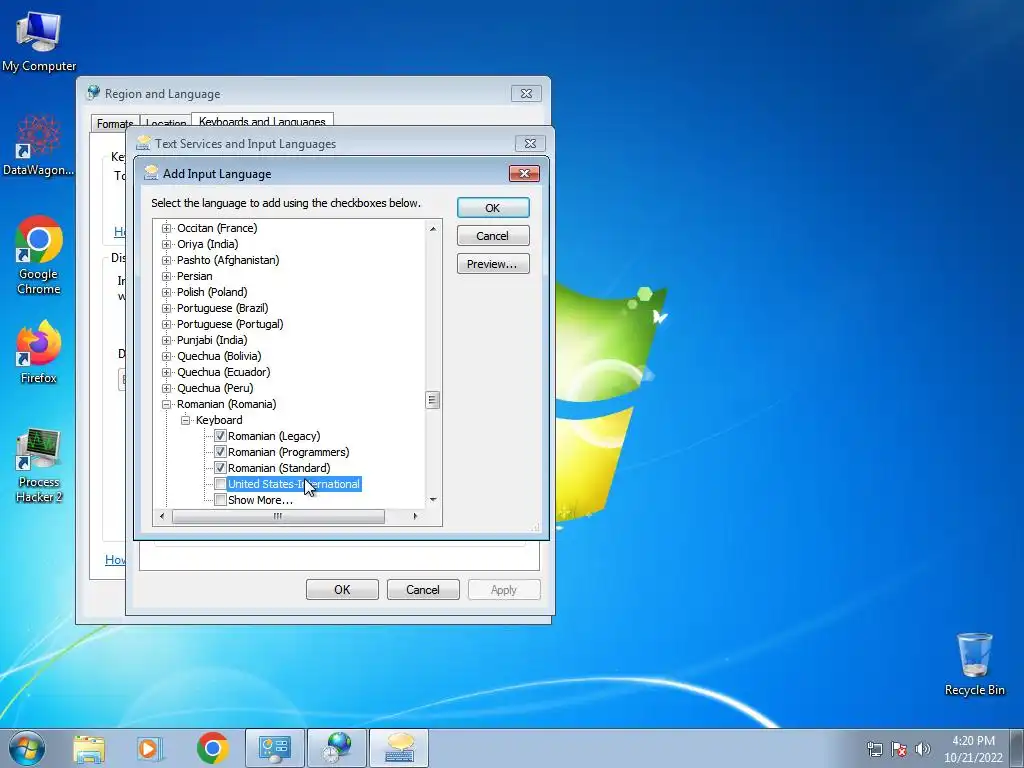
Task: Expand Quechua (Peru) node
Action: pyautogui.click(x=167, y=388)
